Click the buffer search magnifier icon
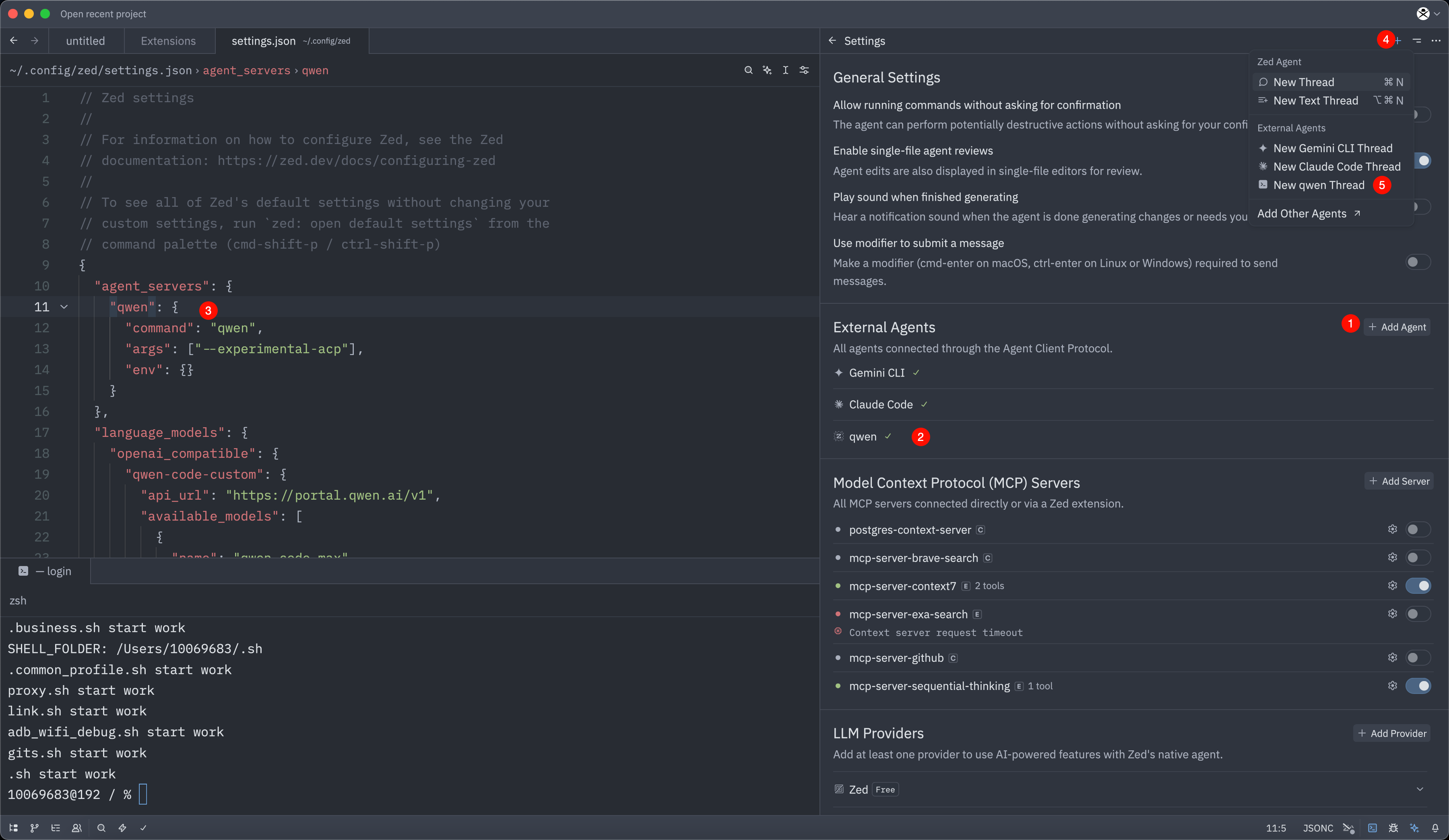1449x840 pixels. 748,70
